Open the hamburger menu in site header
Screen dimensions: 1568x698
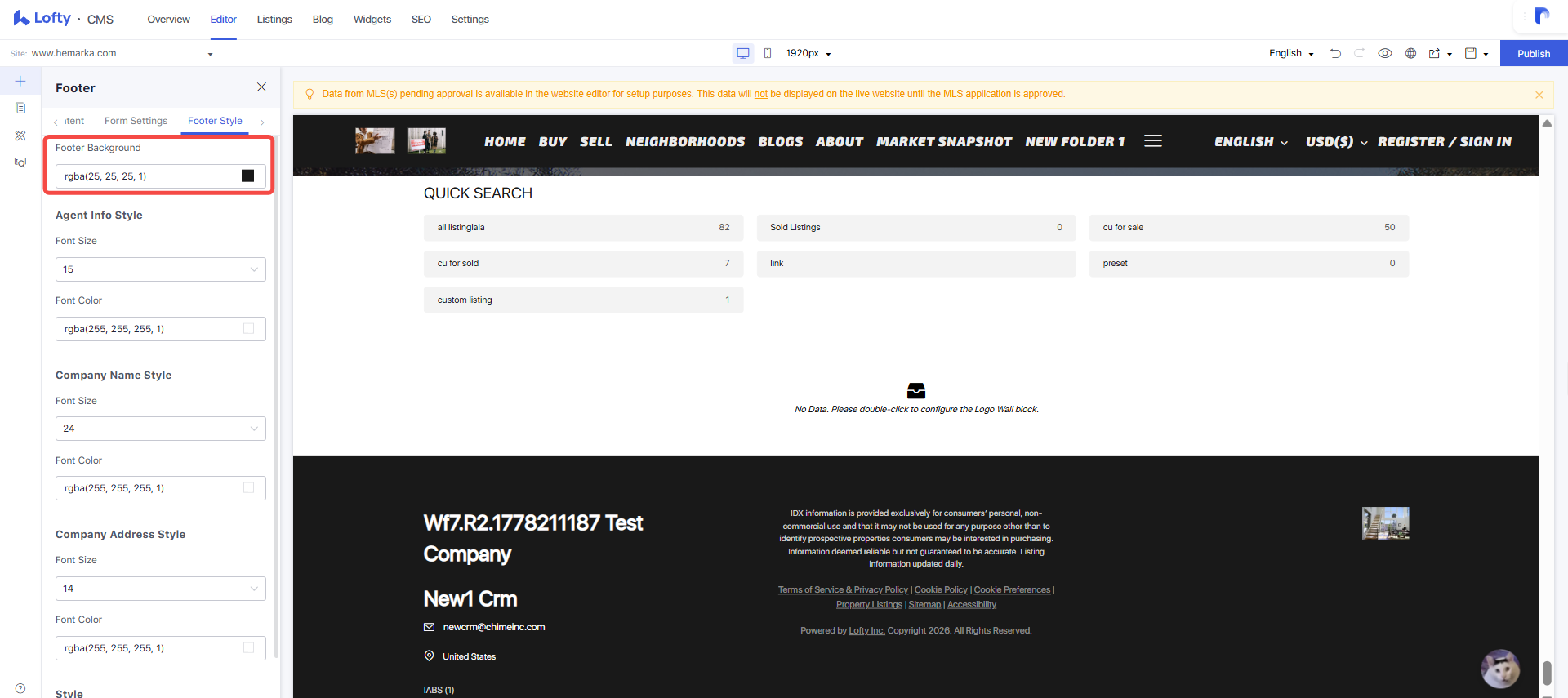pyautogui.click(x=1153, y=141)
